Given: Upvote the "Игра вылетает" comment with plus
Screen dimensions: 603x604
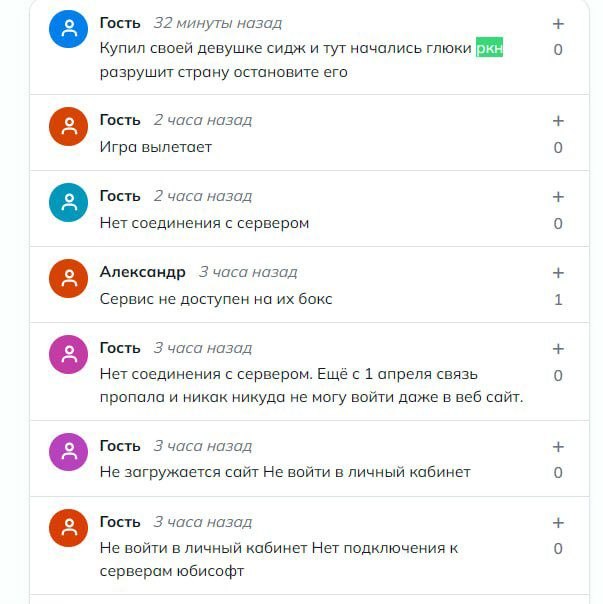Looking at the screenshot, I should click(558, 121).
